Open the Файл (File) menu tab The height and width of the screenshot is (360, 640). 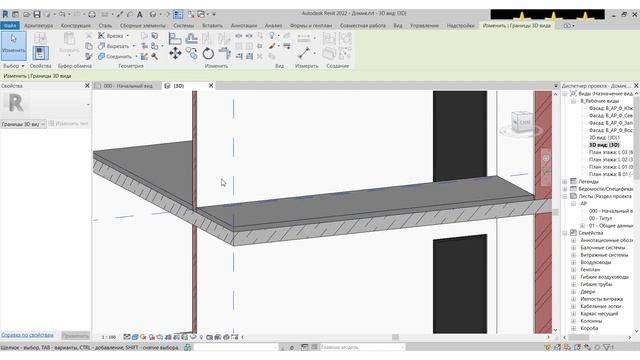click(x=10, y=25)
